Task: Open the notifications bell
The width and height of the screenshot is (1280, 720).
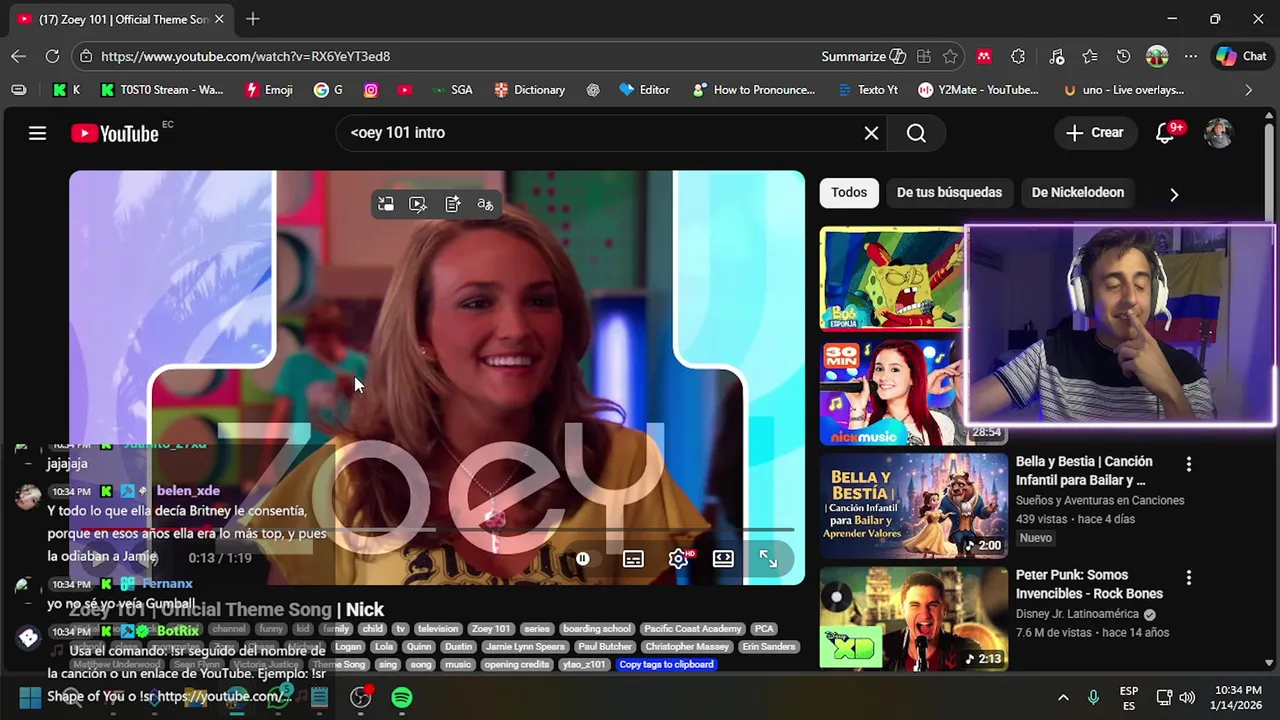Action: click(x=1166, y=133)
